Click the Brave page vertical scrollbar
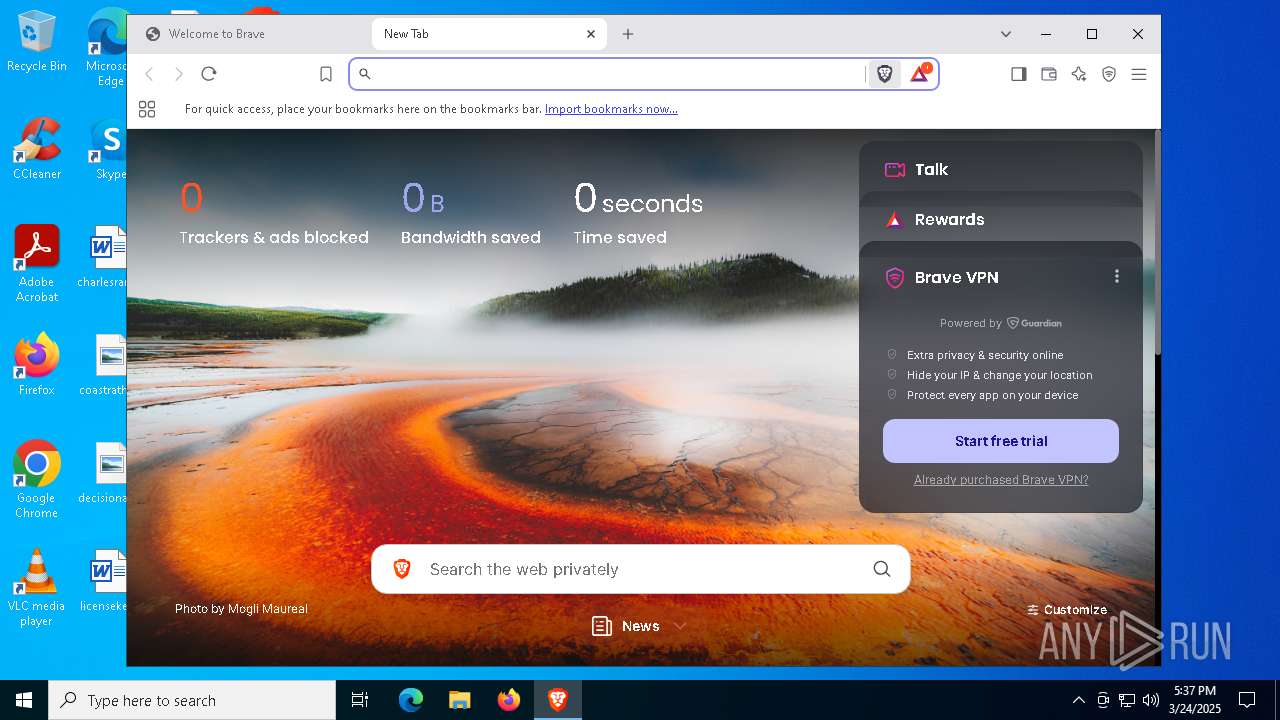Image resolution: width=1280 pixels, height=720 pixels. pos(1158,244)
